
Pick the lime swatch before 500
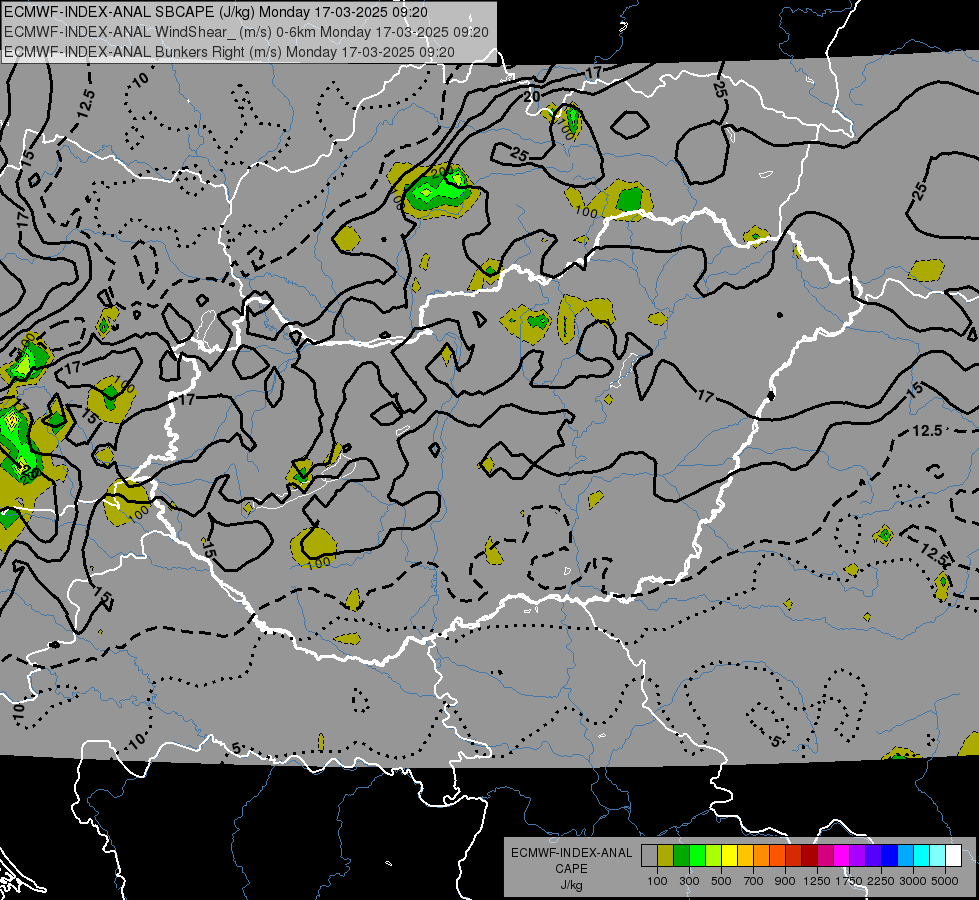pos(713,855)
